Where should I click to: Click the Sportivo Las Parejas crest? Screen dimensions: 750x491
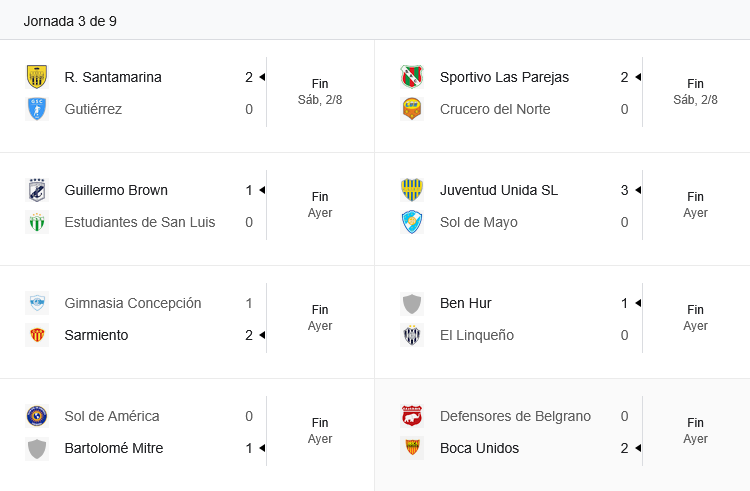click(x=412, y=77)
